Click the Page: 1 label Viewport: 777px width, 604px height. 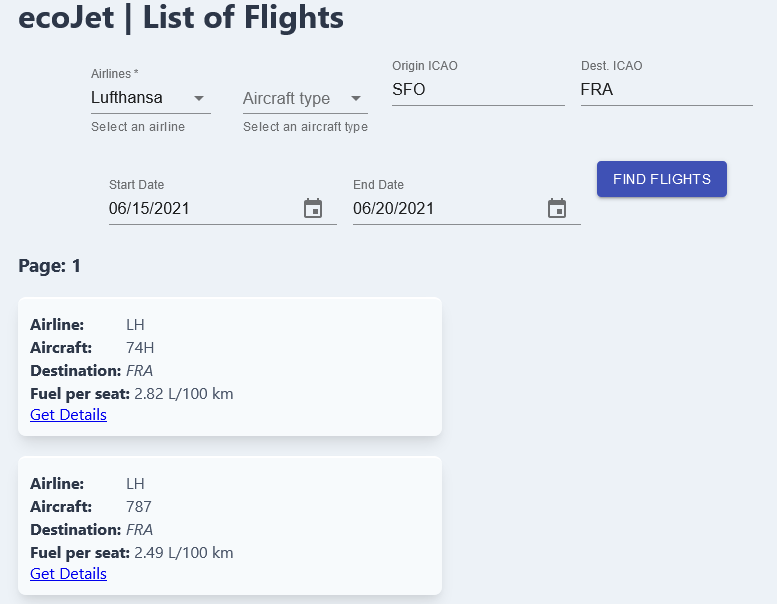point(50,266)
